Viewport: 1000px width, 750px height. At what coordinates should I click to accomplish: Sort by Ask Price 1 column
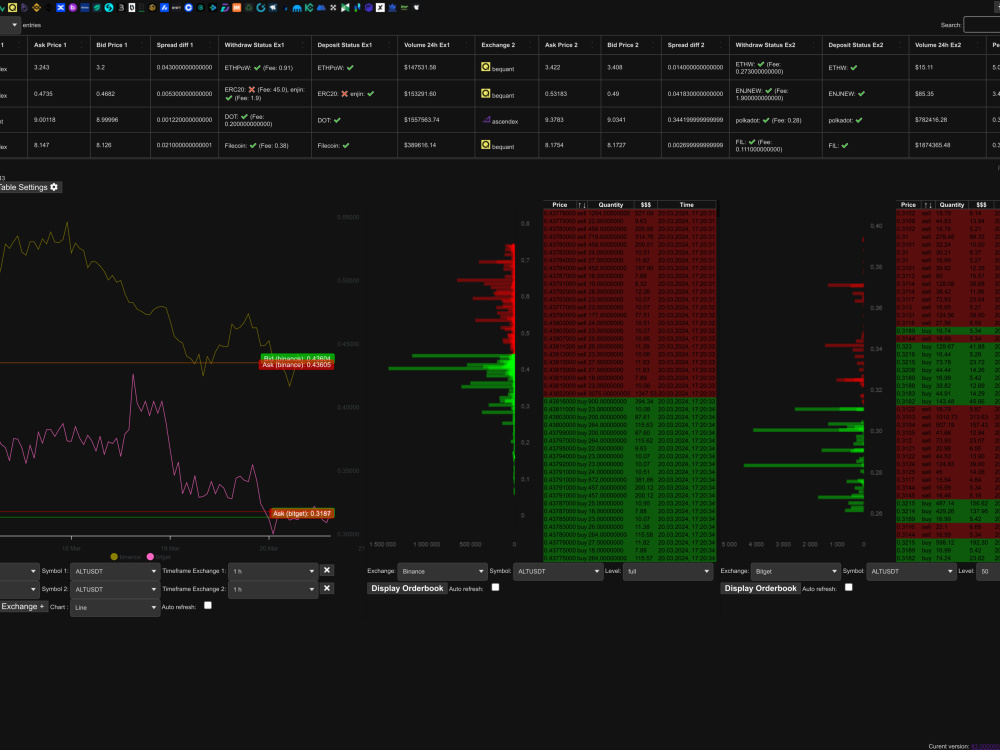point(58,45)
